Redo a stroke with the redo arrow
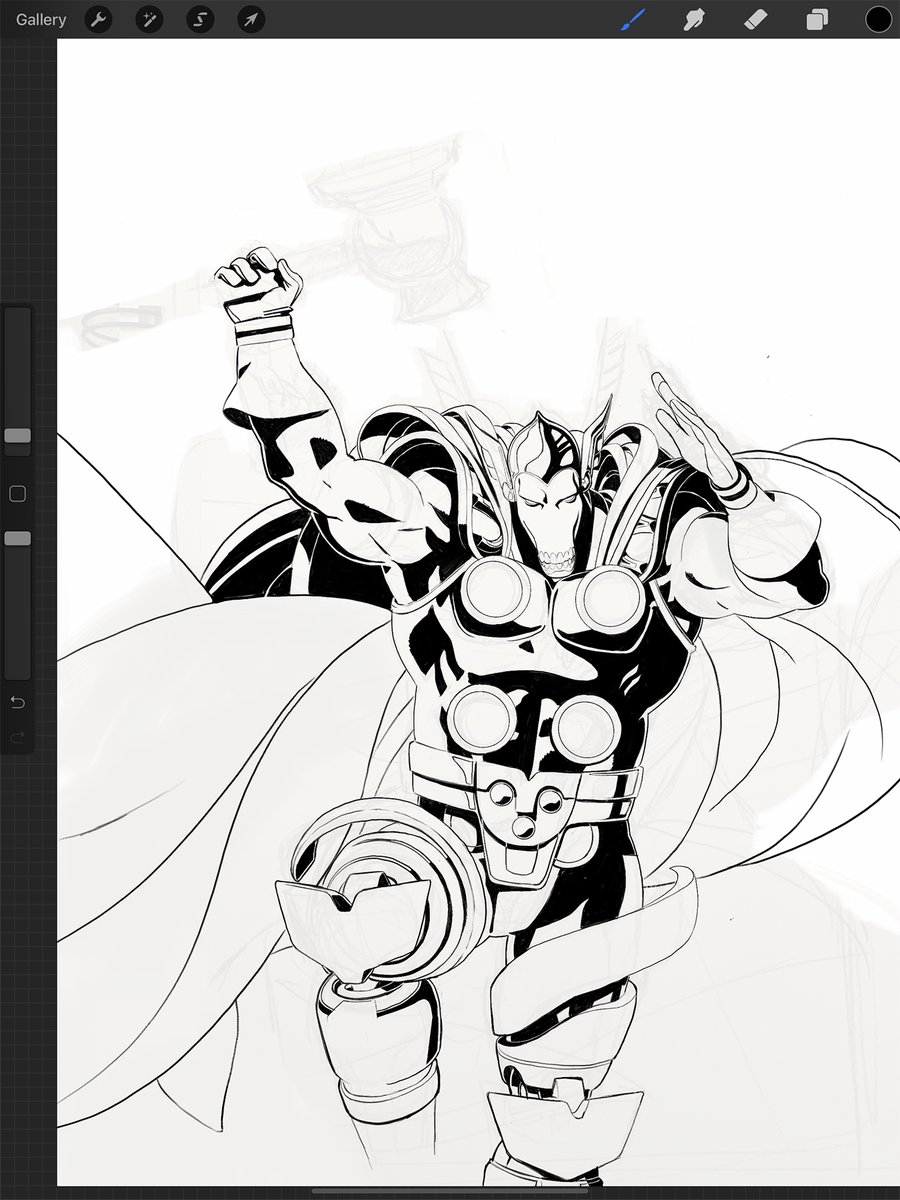 point(16,739)
